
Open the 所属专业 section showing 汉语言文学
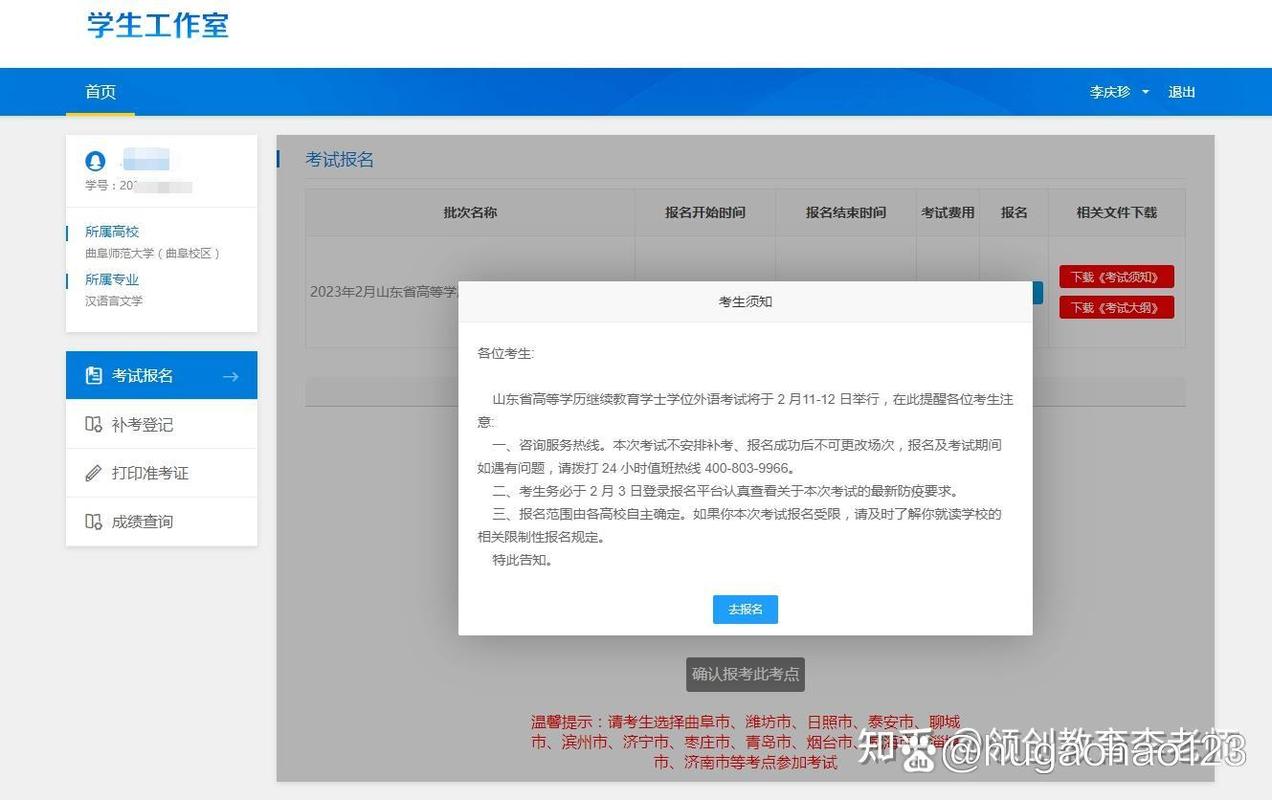click(x=111, y=280)
